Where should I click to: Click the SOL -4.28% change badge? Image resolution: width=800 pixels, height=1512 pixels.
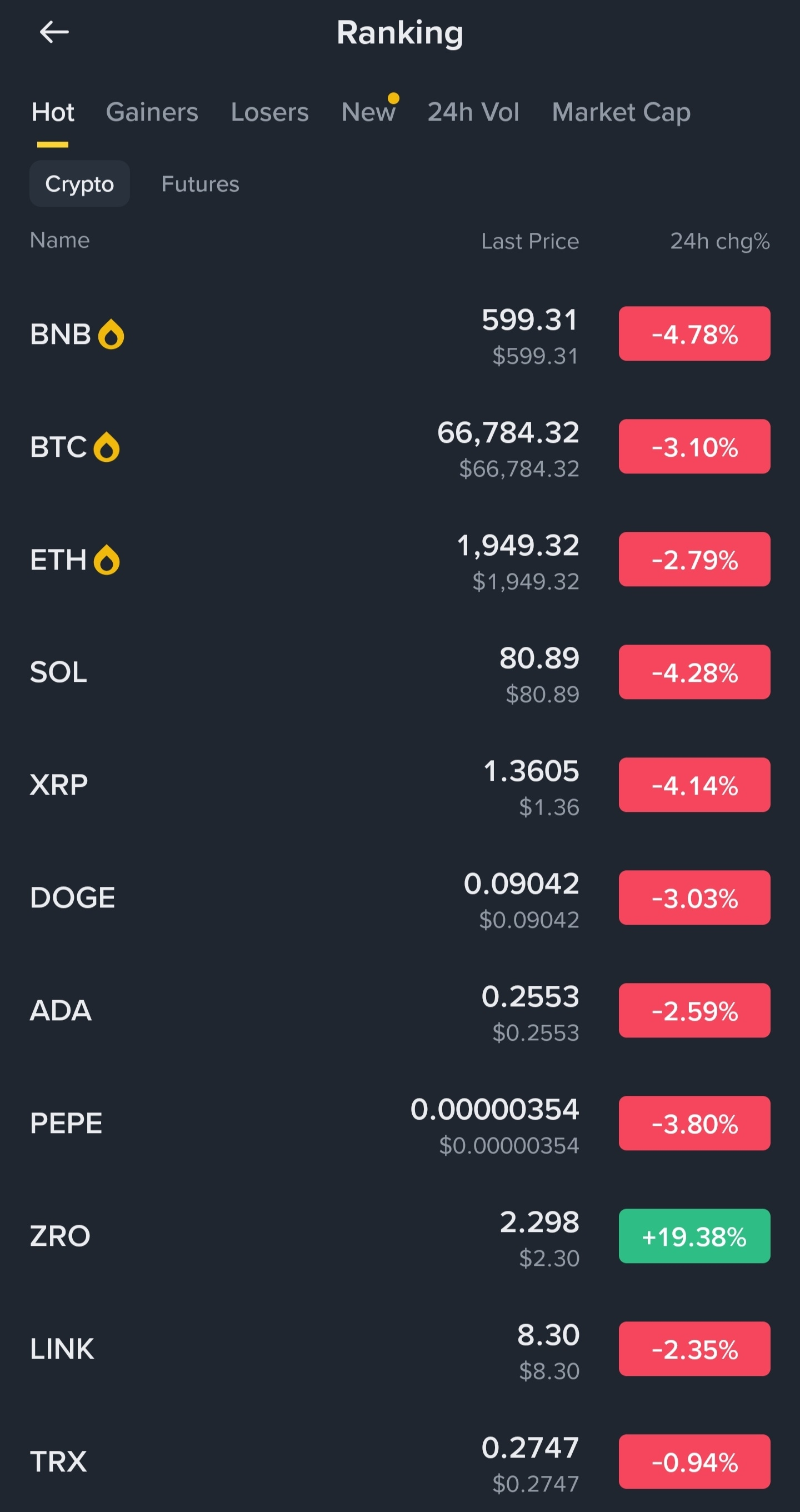point(694,673)
